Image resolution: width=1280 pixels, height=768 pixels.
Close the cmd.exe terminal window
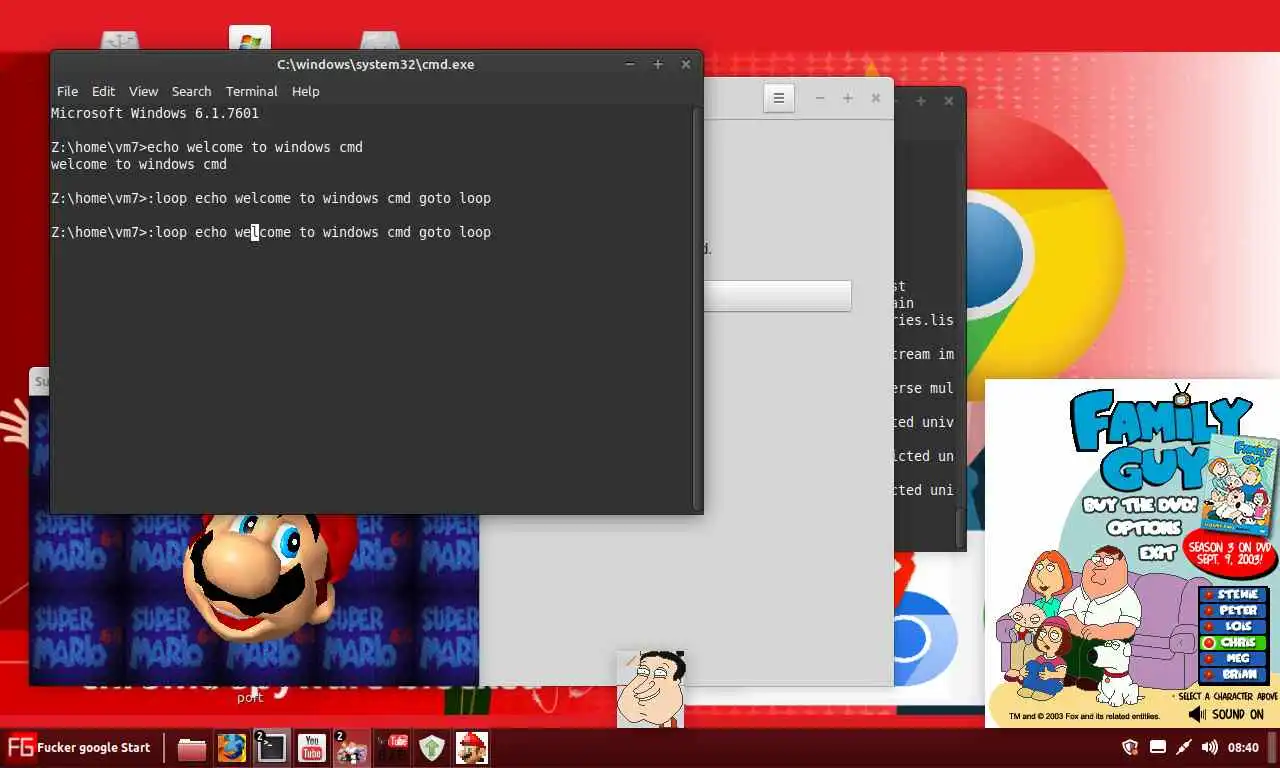[686, 64]
